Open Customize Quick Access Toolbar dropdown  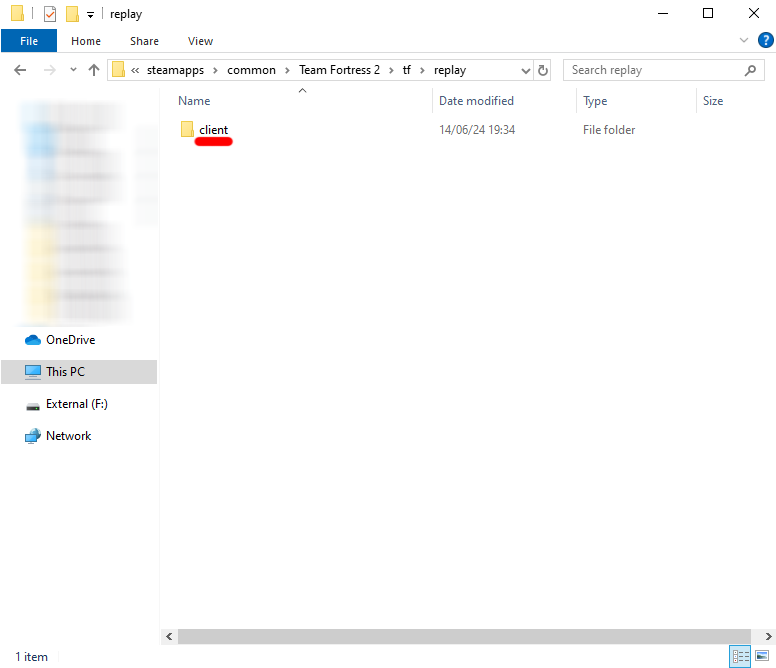click(x=91, y=15)
